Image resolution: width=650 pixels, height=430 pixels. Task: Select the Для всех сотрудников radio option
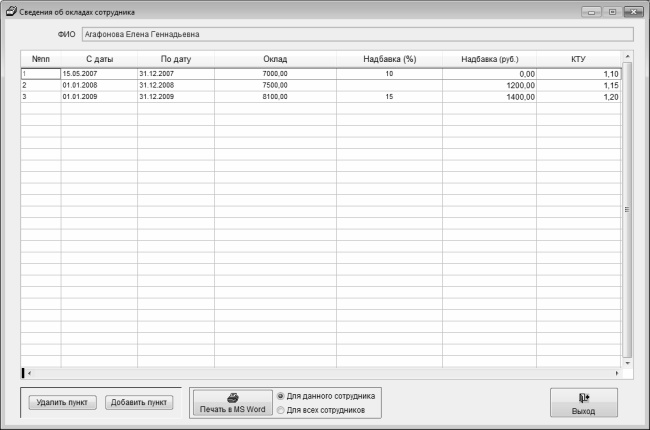280,410
